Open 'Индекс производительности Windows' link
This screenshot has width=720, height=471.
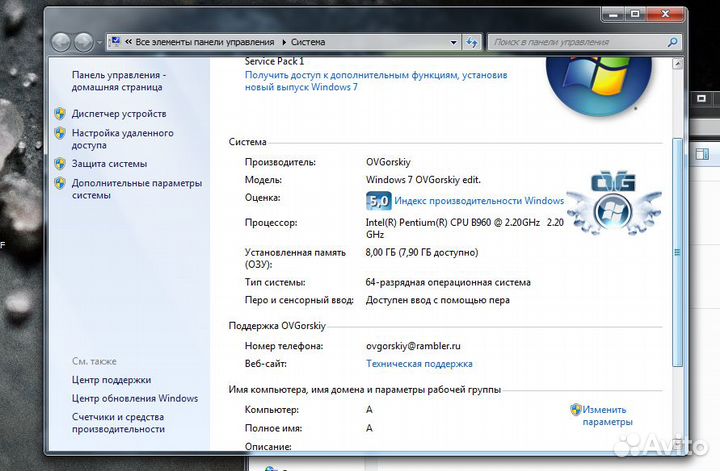(479, 201)
